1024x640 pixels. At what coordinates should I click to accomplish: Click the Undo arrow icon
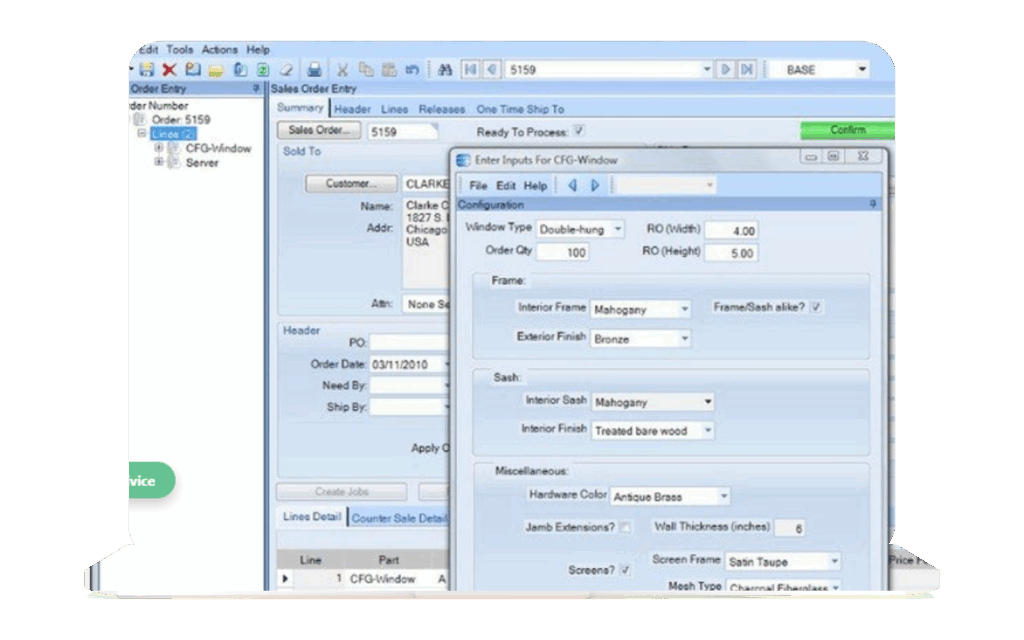[x=412, y=70]
